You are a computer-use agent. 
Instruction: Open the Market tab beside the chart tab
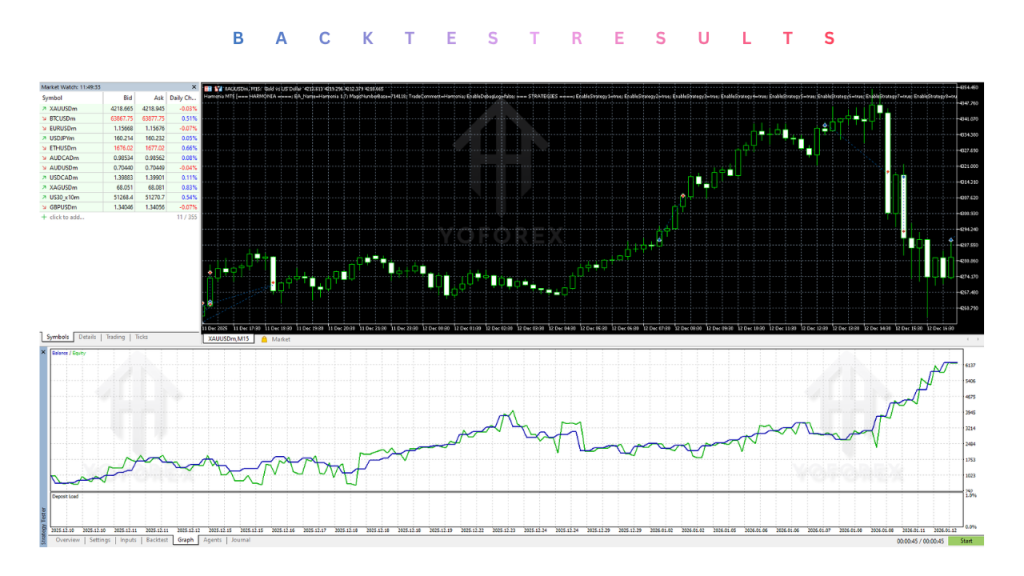pyautogui.click(x=281, y=340)
